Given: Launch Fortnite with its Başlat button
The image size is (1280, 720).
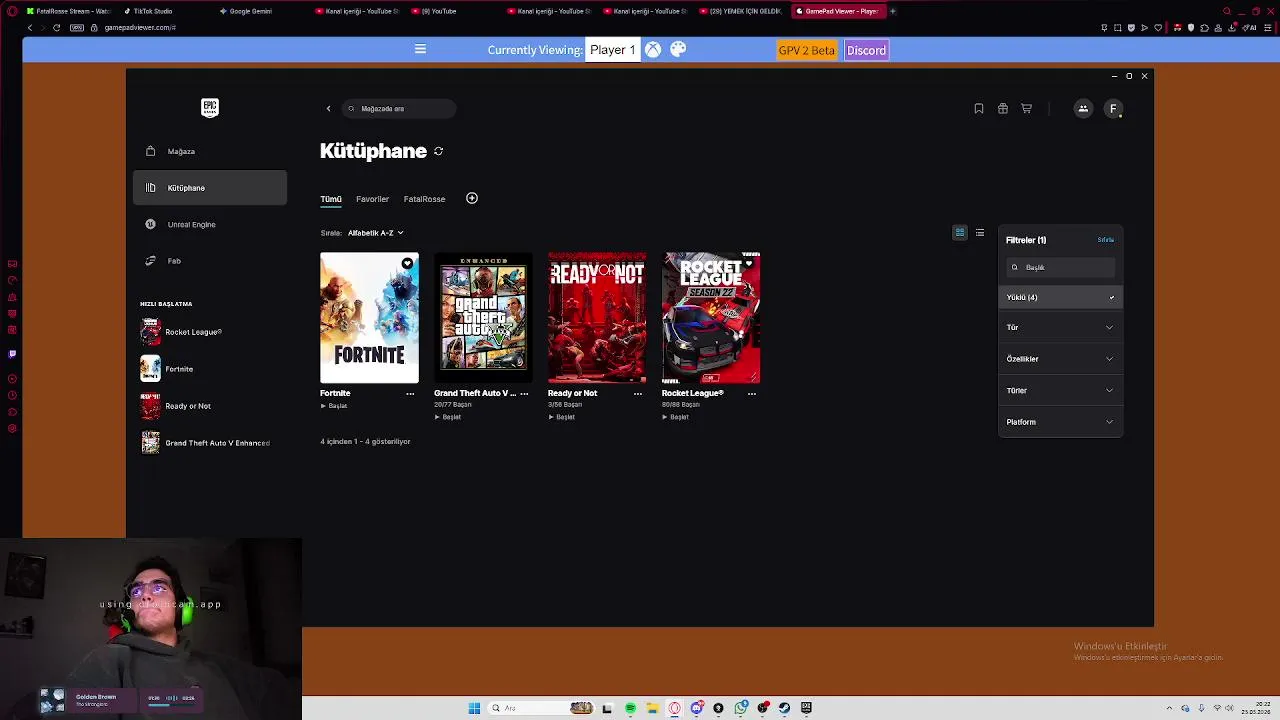Looking at the screenshot, I should (x=334, y=406).
